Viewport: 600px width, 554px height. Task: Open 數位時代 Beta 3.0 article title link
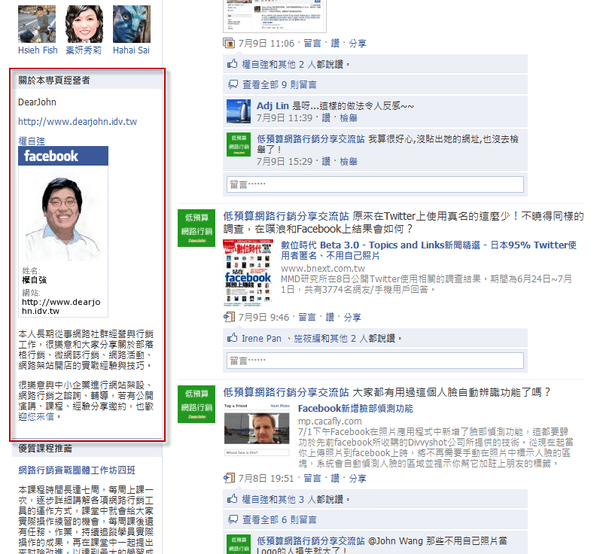[429, 250]
